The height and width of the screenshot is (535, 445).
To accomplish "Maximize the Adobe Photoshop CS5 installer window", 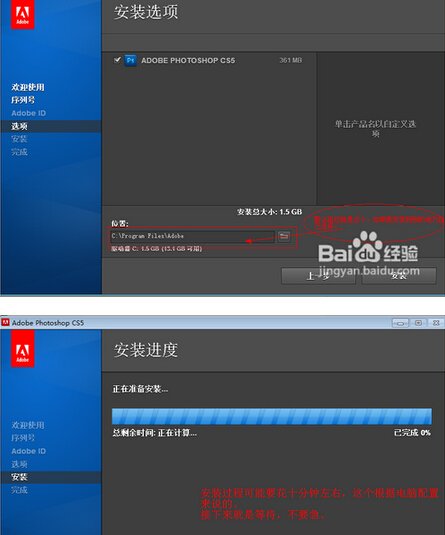I will pos(418,323).
